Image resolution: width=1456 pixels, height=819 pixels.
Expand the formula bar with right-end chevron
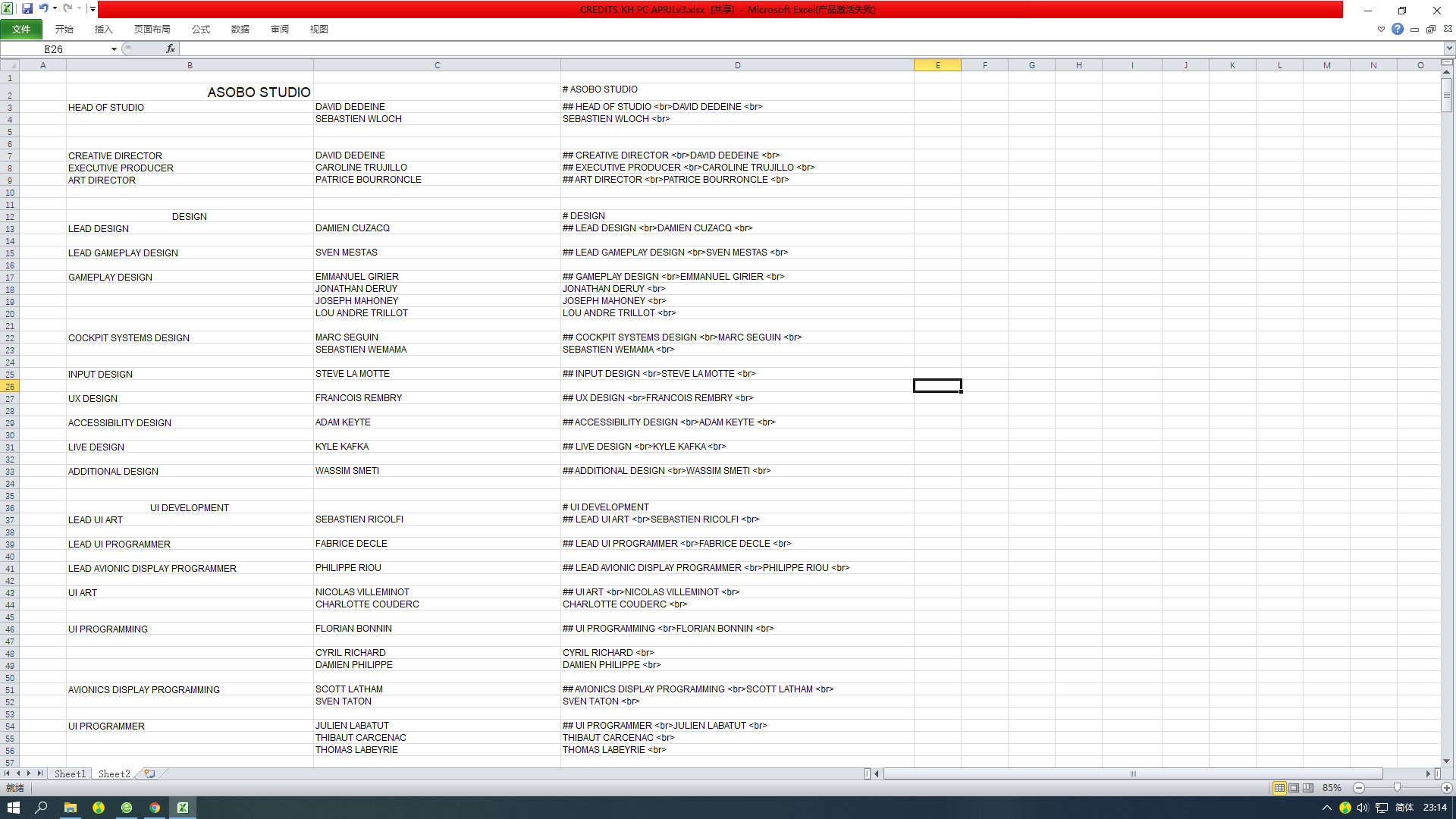pos(1449,49)
